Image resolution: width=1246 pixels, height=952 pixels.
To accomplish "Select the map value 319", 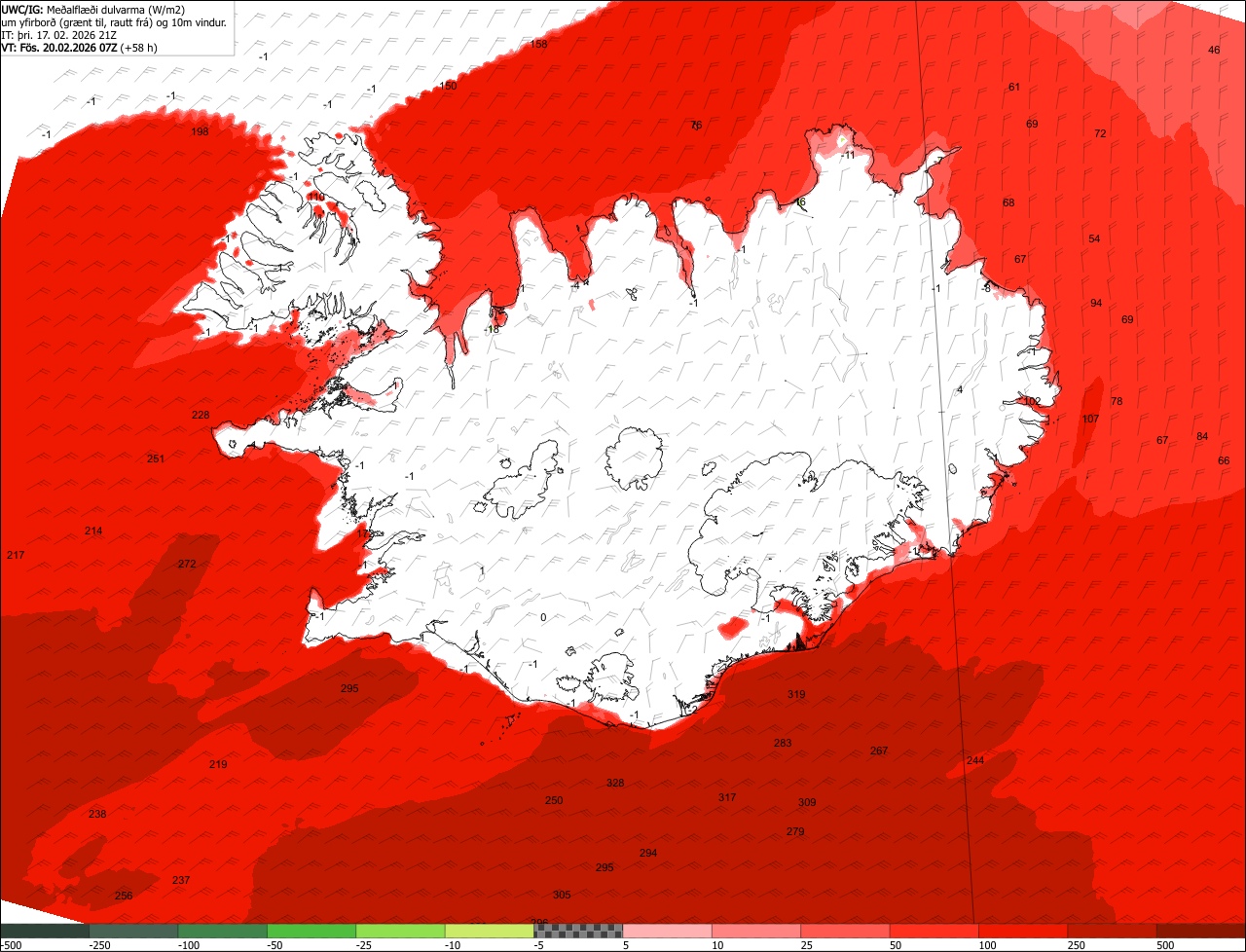I will (796, 694).
